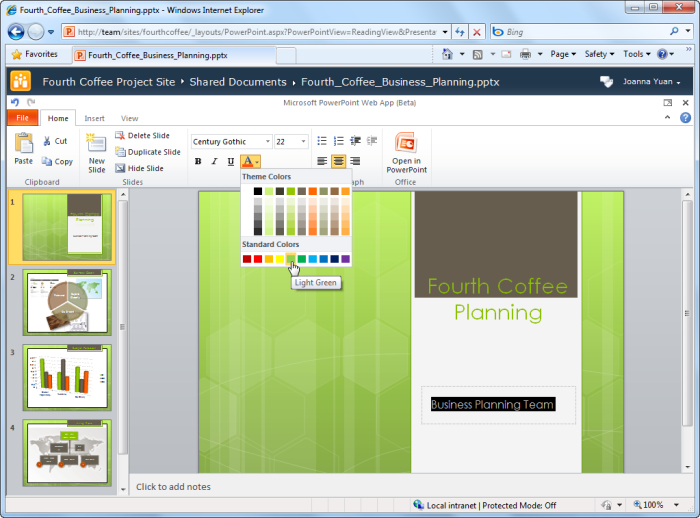Open the Safety menu
The width and height of the screenshot is (700, 518).
pyautogui.click(x=600, y=54)
